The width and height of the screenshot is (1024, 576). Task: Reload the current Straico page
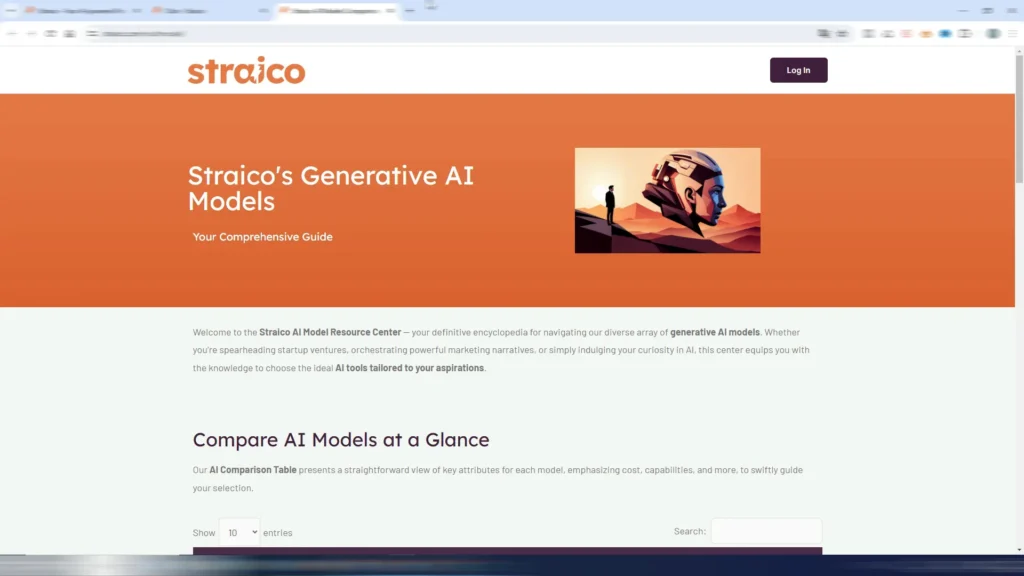coord(50,33)
